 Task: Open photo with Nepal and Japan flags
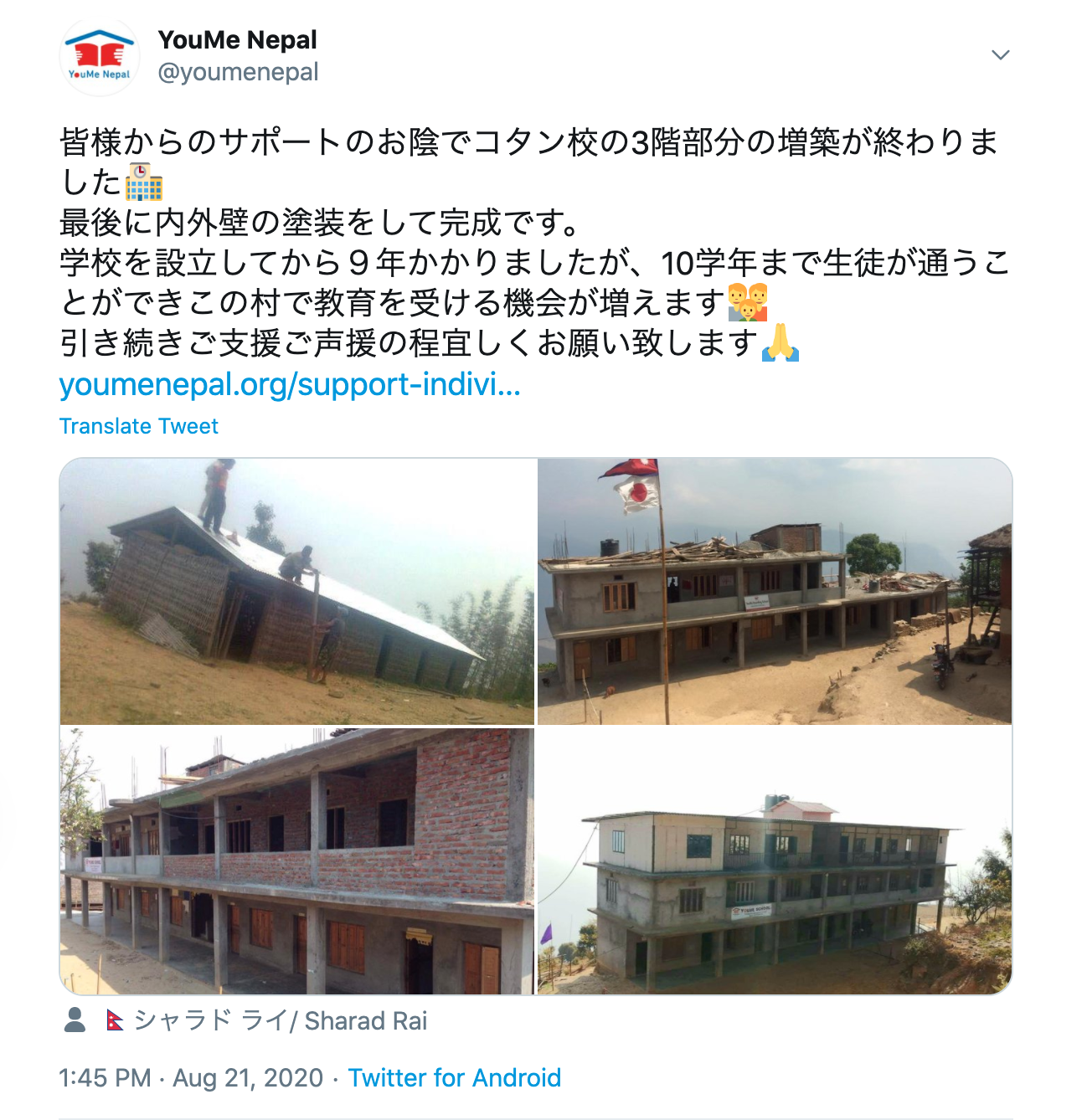pyautogui.click(x=775, y=591)
